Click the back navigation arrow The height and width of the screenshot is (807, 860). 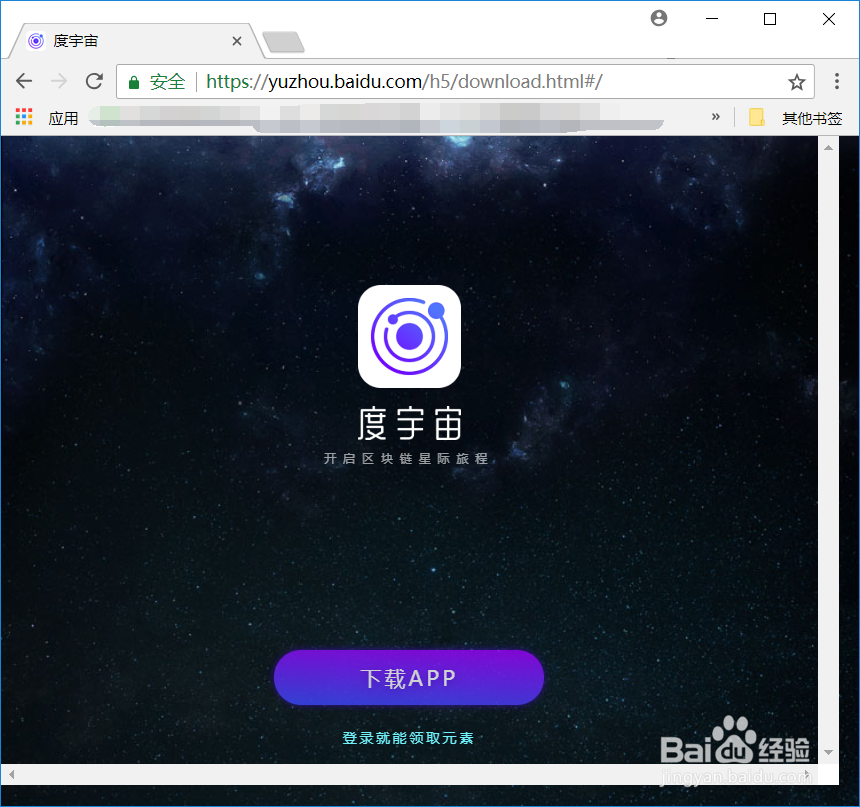[24, 81]
